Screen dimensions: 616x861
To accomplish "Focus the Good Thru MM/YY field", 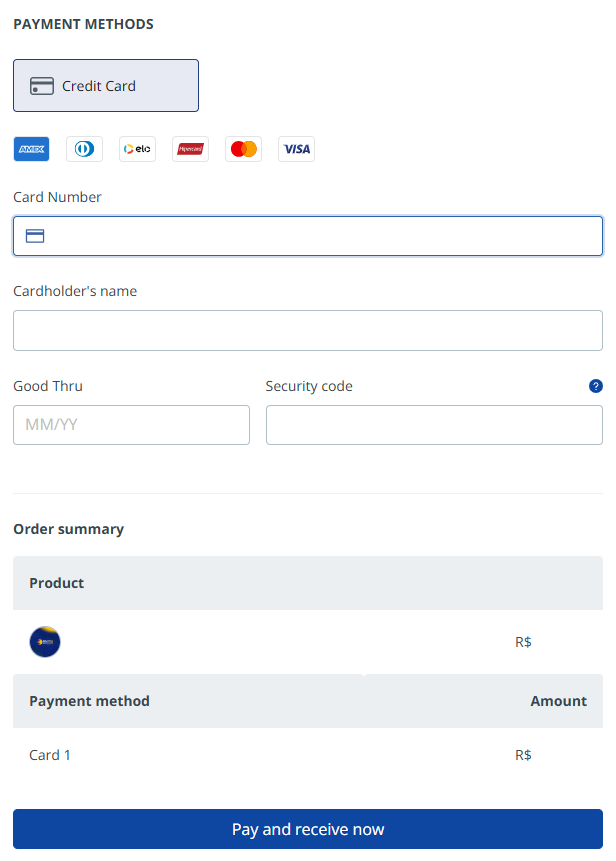I will 131,425.
